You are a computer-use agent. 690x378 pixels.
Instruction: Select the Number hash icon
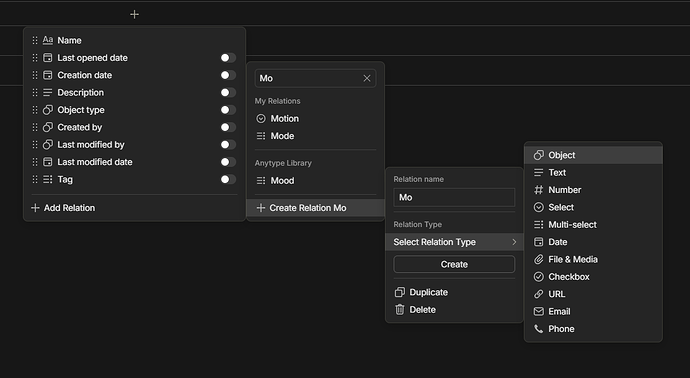click(x=539, y=190)
